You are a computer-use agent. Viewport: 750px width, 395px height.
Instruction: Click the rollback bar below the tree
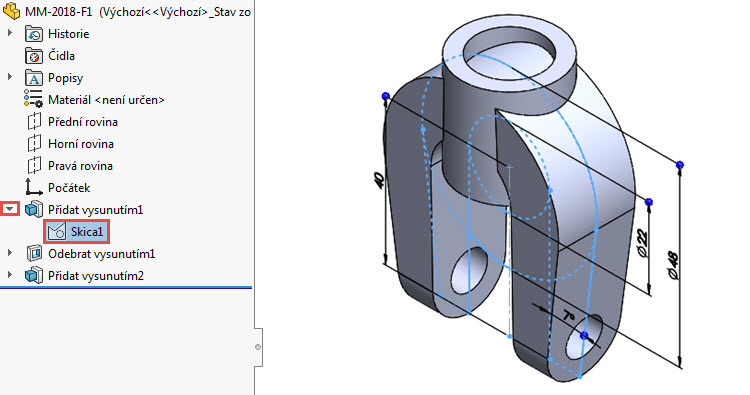click(x=126, y=288)
